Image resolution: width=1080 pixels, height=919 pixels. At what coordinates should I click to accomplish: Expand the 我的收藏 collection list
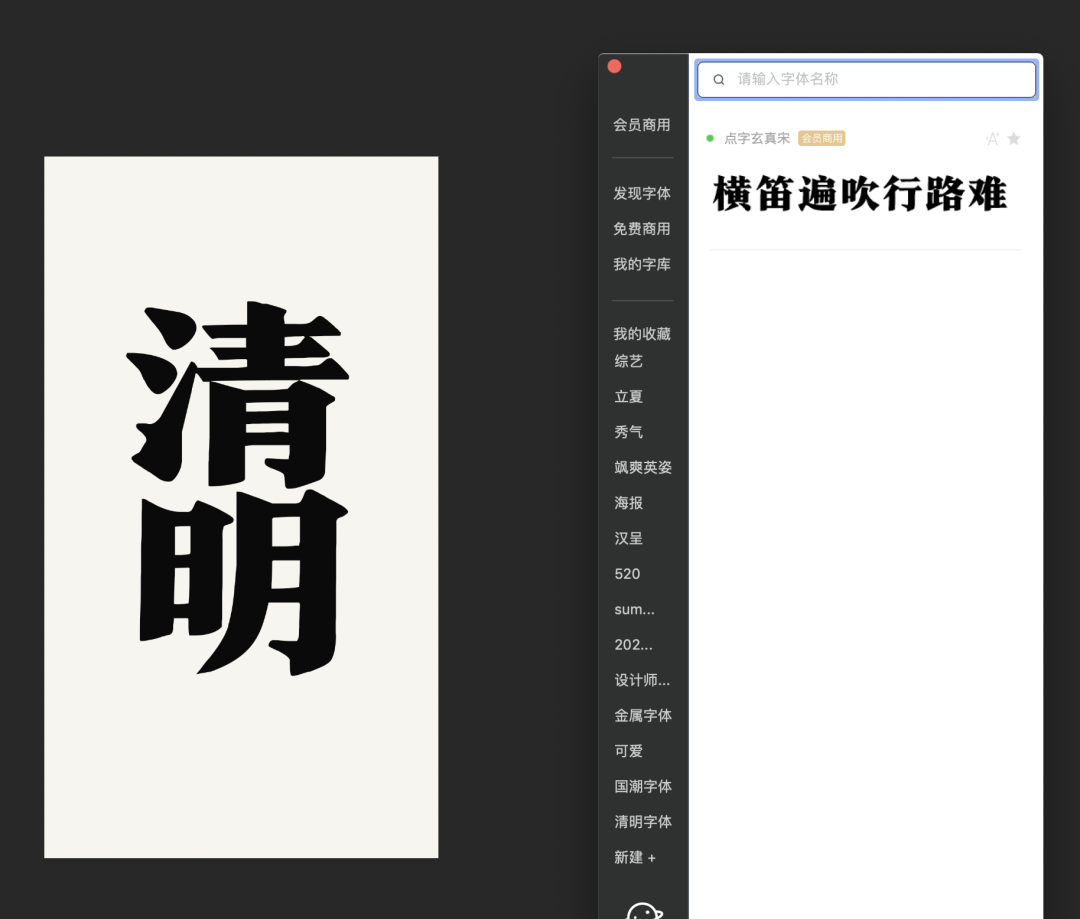(642, 334)
